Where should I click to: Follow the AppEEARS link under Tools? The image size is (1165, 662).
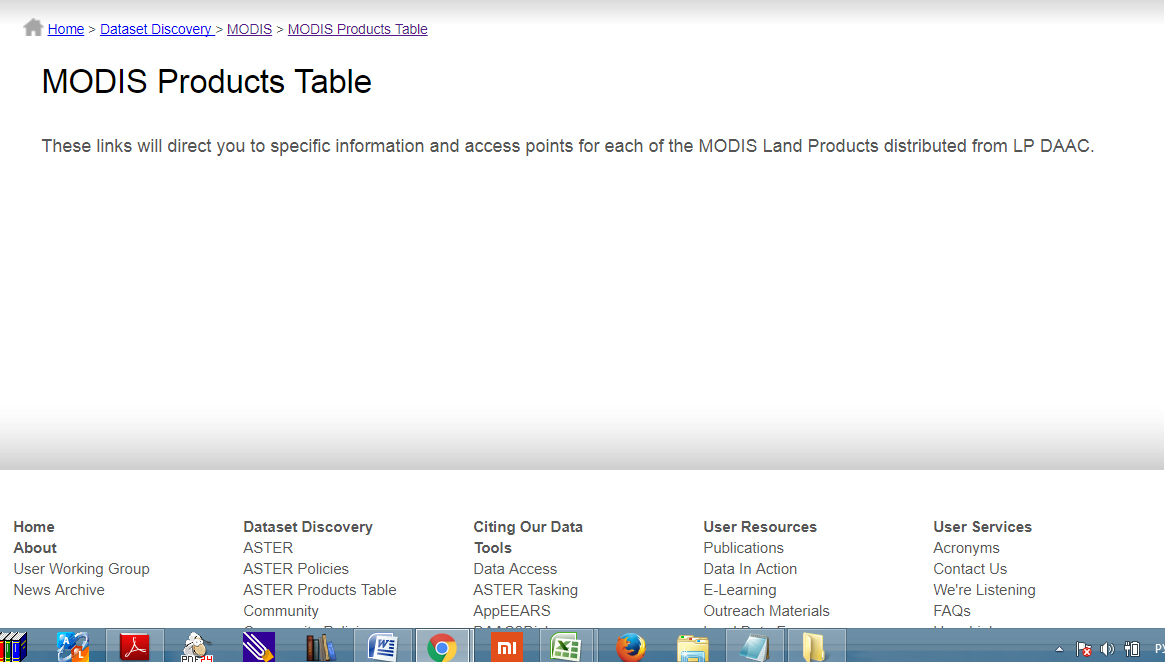pyautogui.click(x=511, y=610)
